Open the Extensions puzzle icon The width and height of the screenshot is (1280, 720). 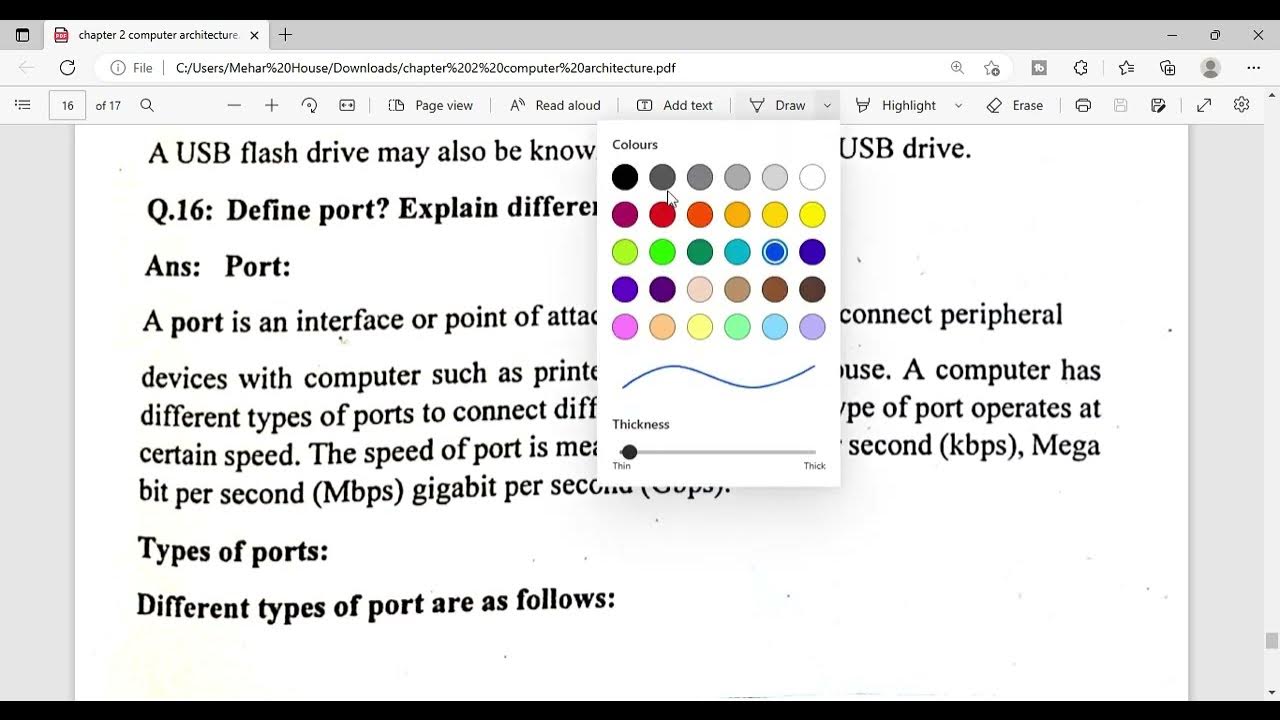1081,68
